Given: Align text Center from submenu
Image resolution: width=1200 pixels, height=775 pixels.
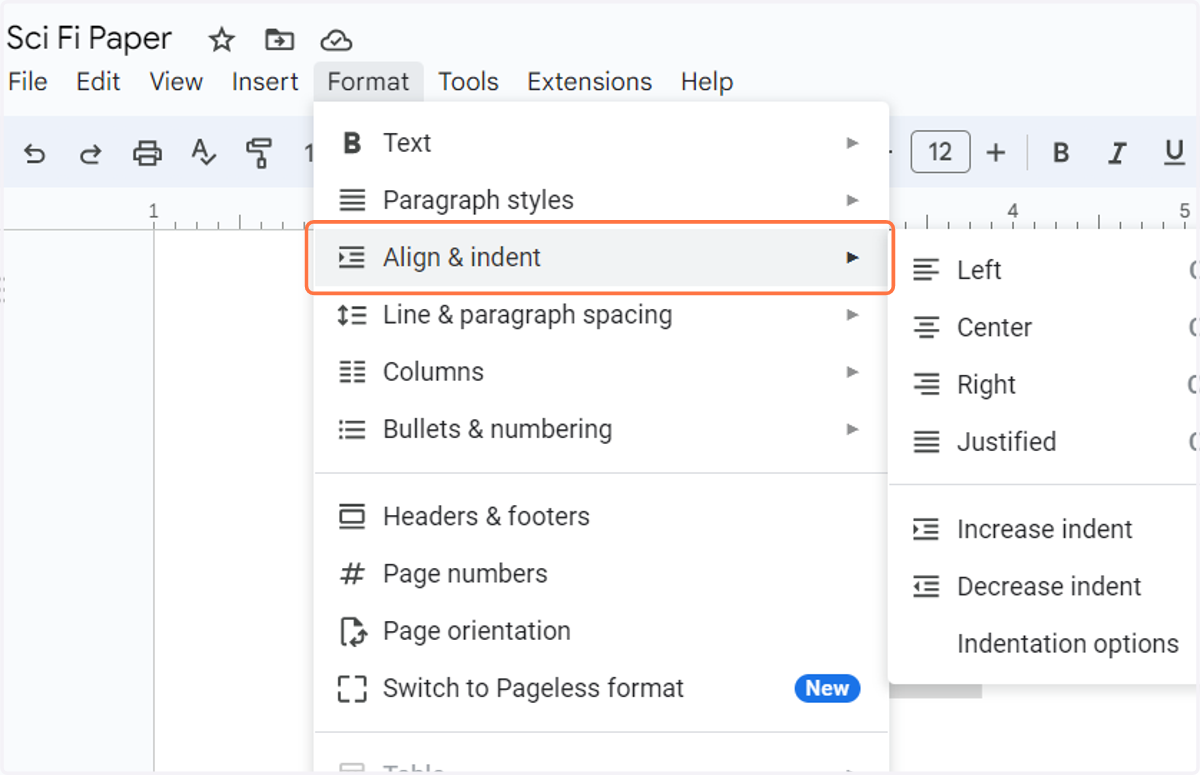Looking at the screenshot, I should (1044, 327).
